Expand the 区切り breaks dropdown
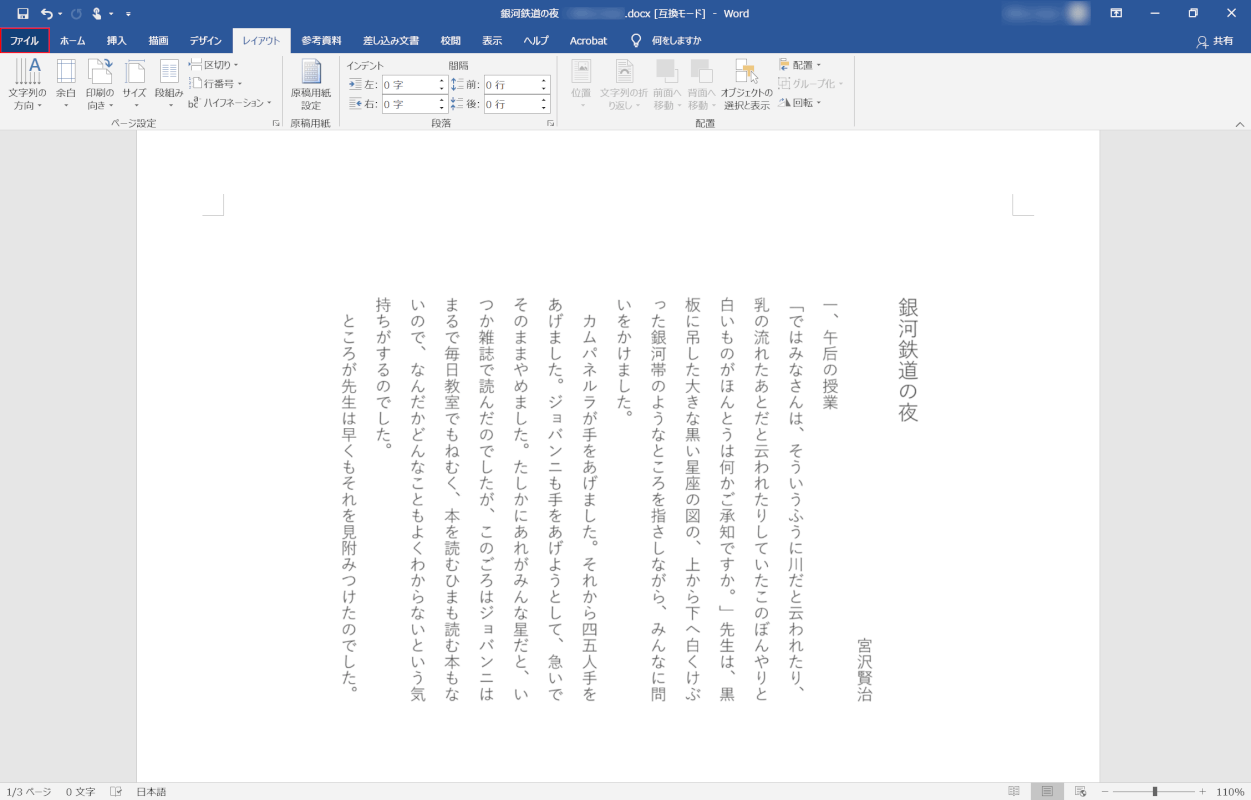 point(214,65)
